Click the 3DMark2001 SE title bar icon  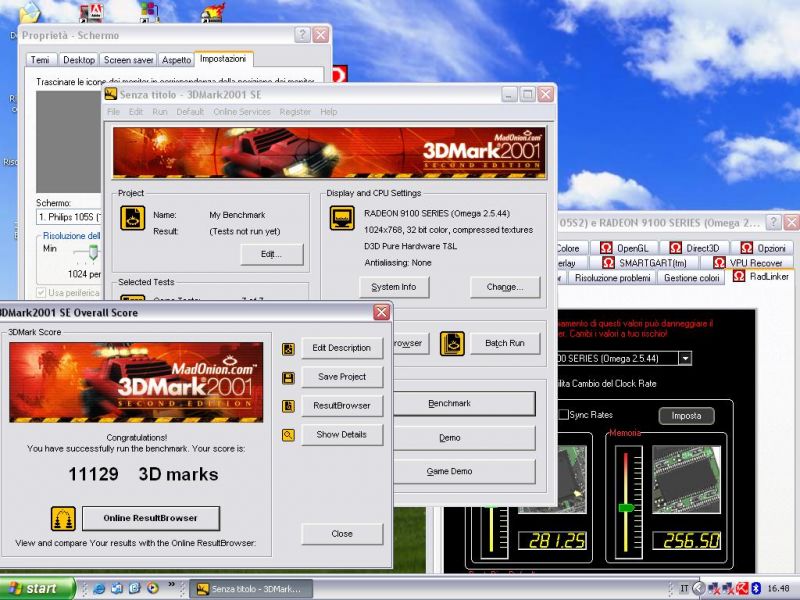click(111, 94)
